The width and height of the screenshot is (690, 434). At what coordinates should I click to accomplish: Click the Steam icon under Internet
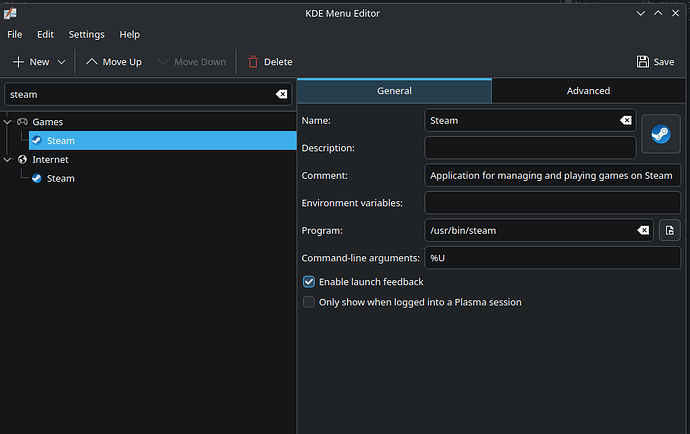pos(37,178)
